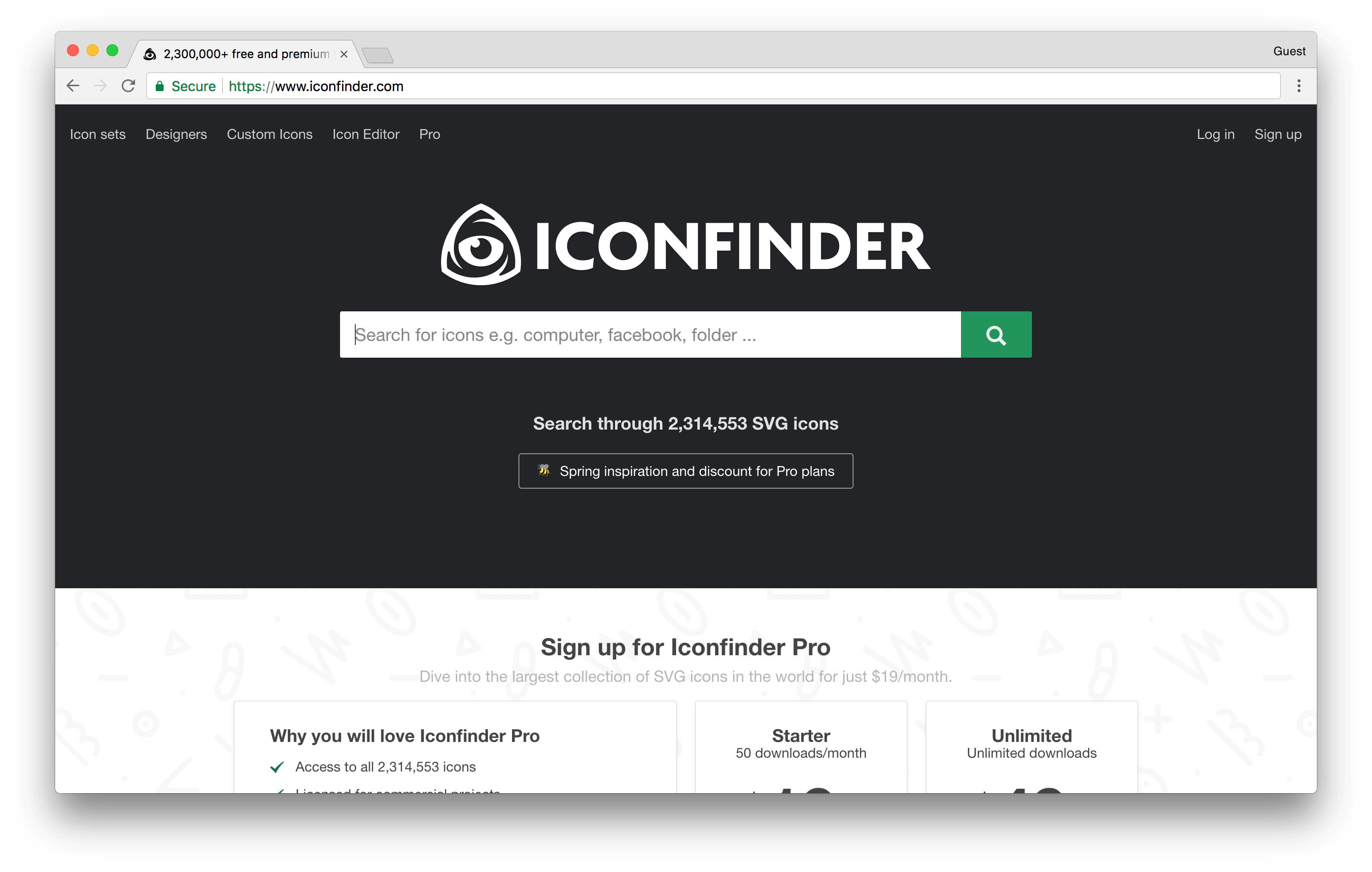1372x872 pixels.
Task: Click the Log in text link
Action: tap(1215, 134)
